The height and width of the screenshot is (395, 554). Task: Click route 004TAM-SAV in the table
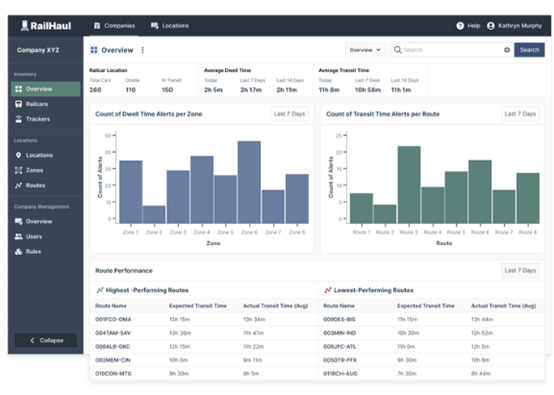(113, 333)
